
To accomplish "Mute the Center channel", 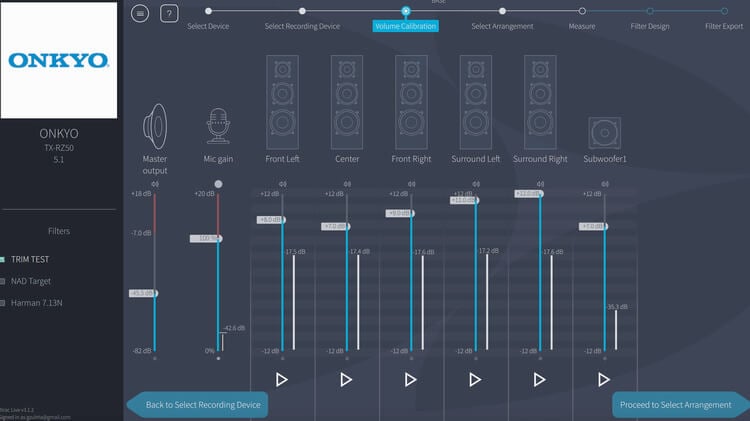I will (347, 184).
